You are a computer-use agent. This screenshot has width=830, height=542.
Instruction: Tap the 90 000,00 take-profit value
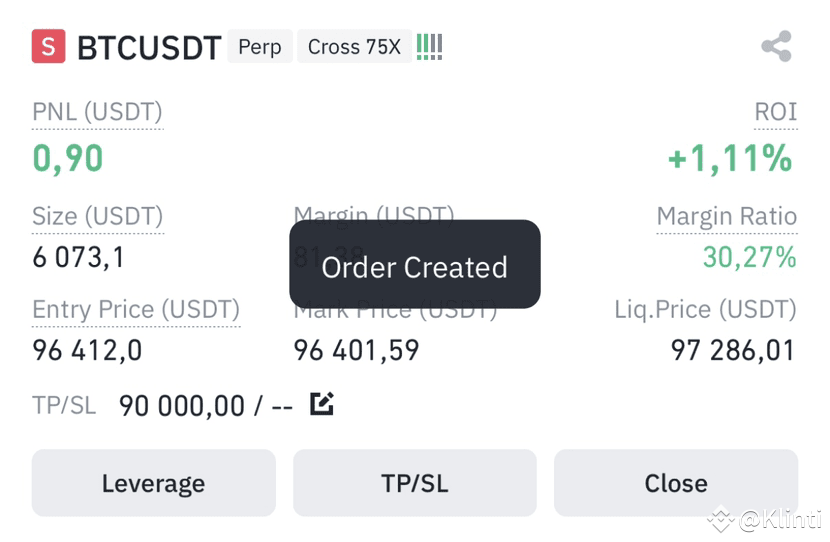click(x=182, y=406)
